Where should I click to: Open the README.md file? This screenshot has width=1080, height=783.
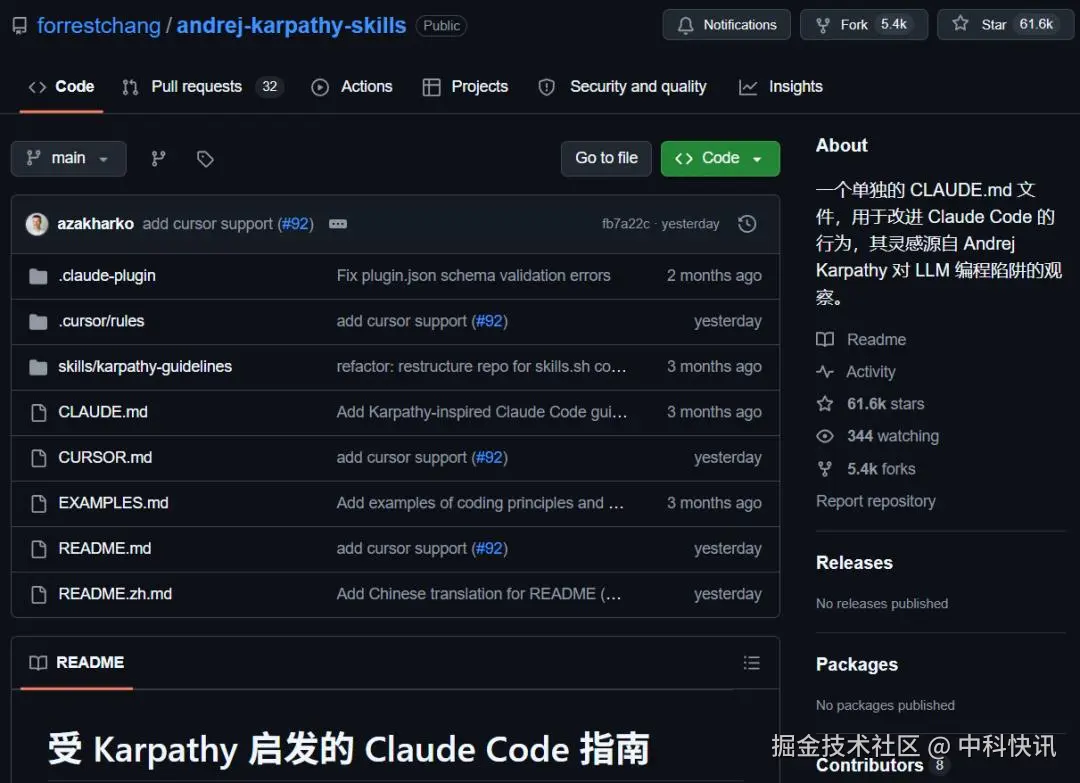105,548
